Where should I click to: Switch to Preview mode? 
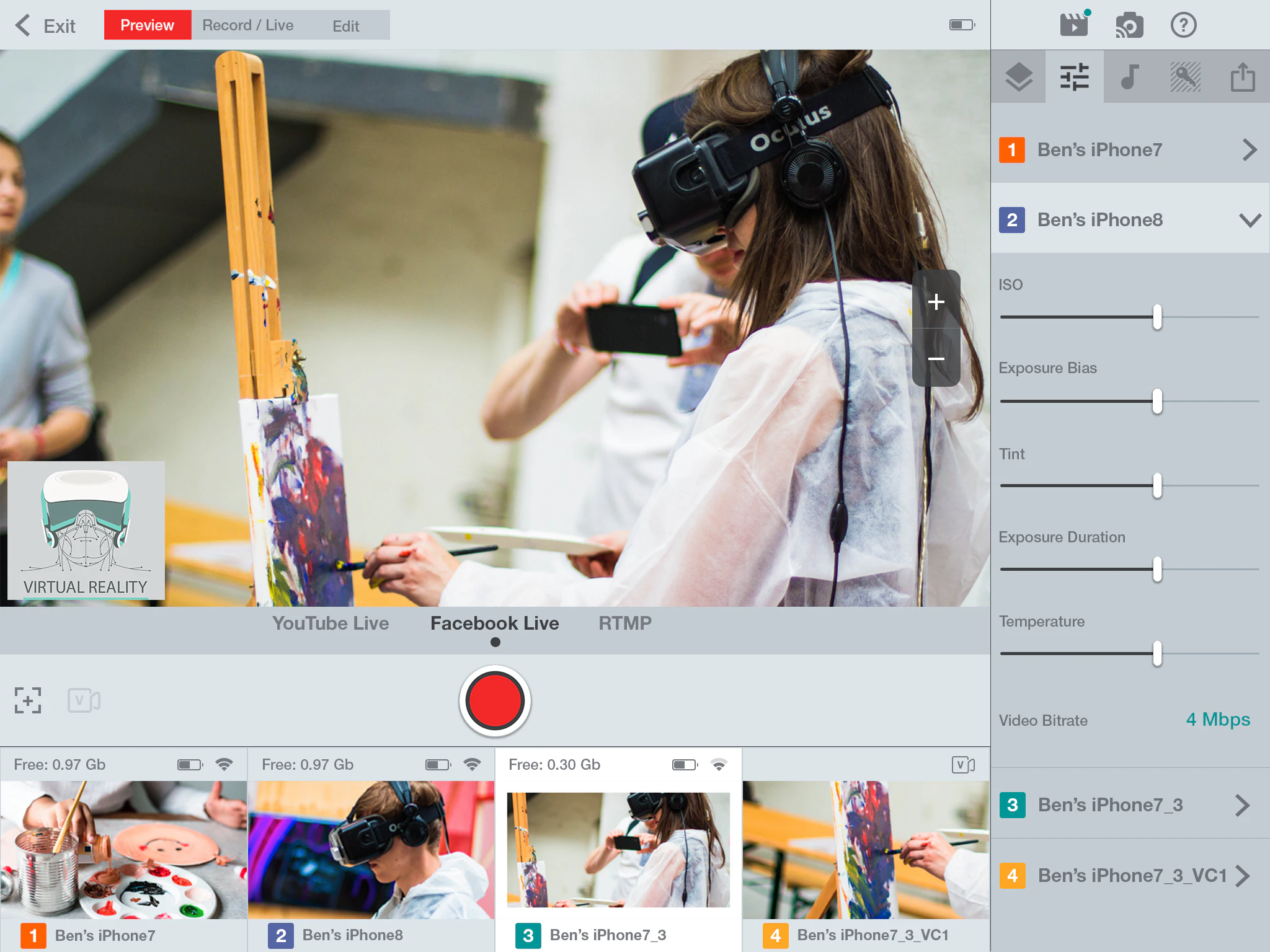click(x=148, y=25)
